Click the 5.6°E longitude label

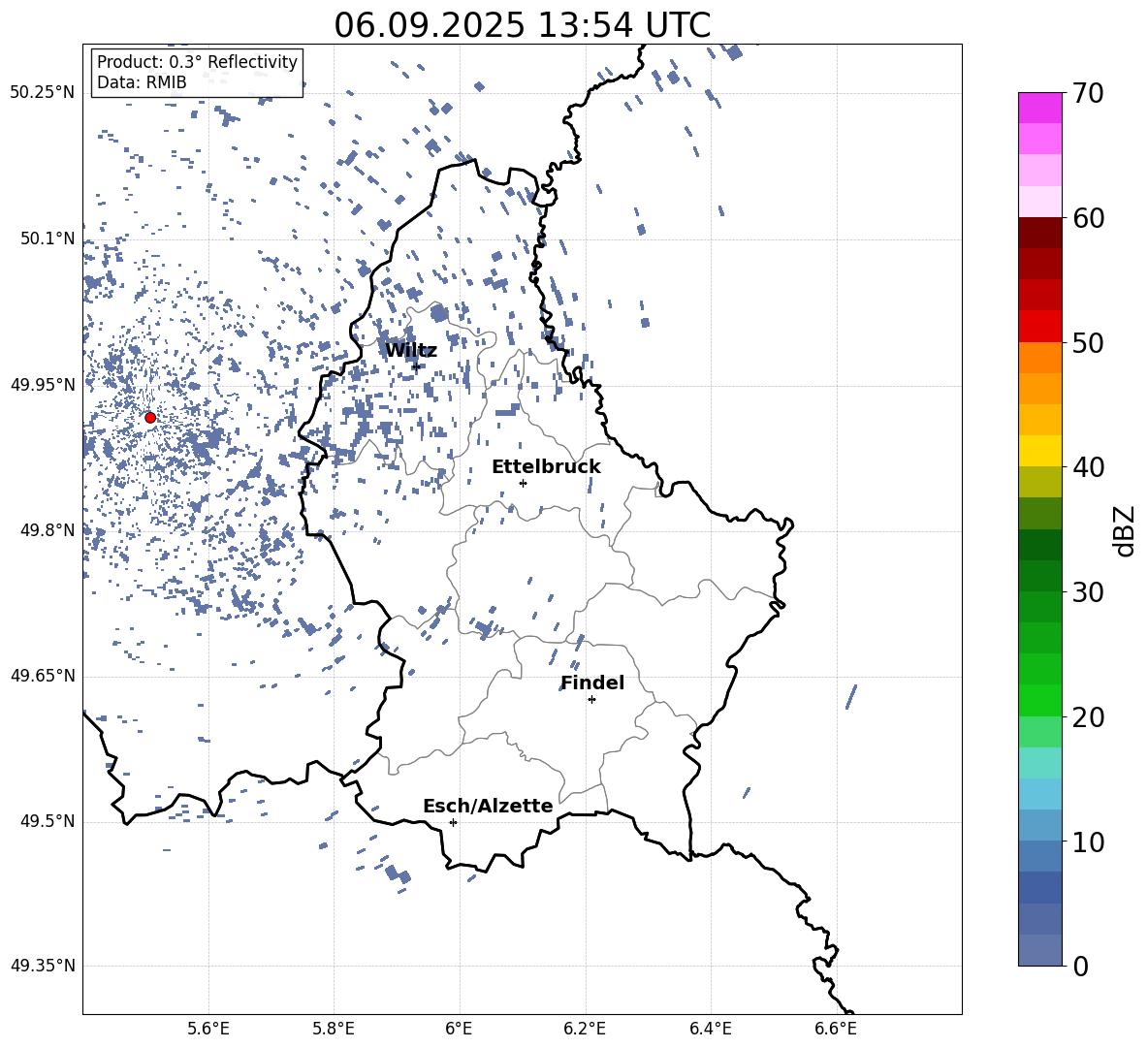[208, 1029]
